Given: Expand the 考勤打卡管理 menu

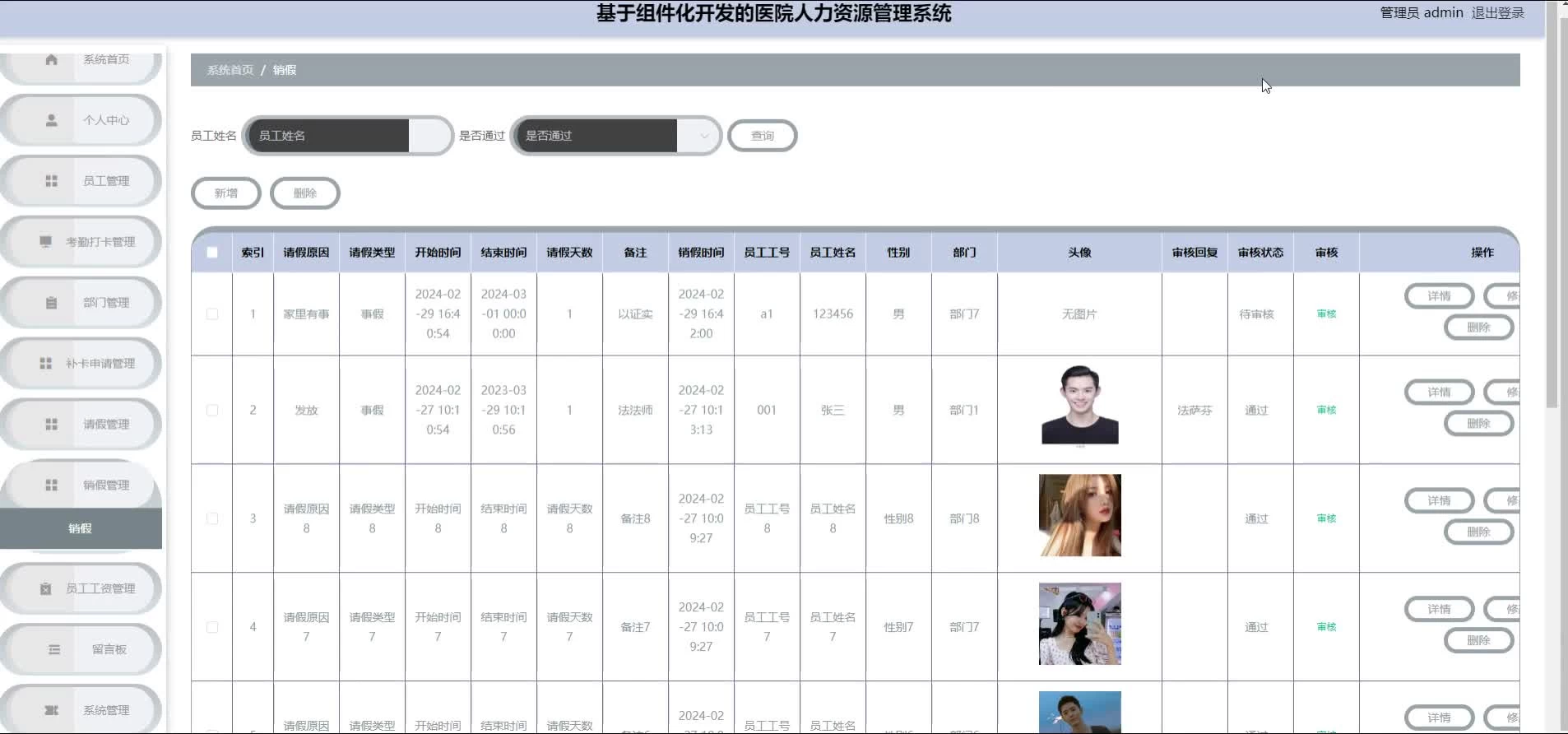Looking at the screenshot, I should point(81,242).
